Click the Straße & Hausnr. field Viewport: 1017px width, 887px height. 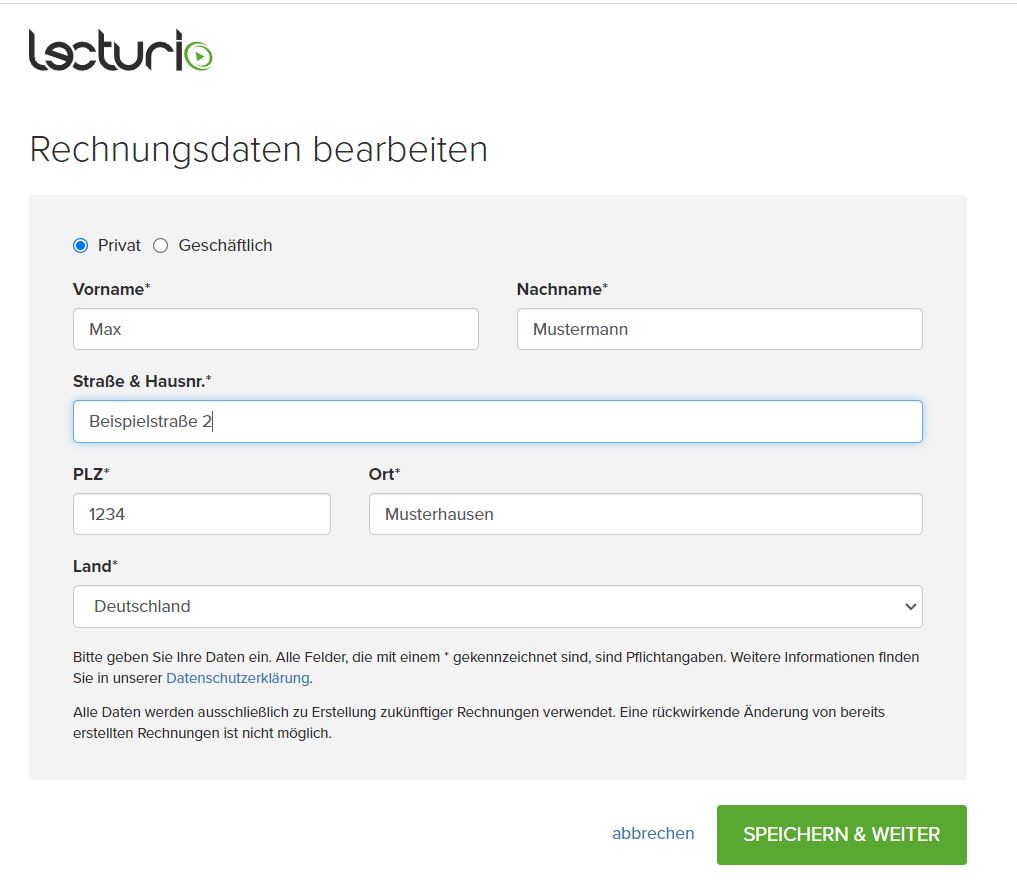pos(497,421)
